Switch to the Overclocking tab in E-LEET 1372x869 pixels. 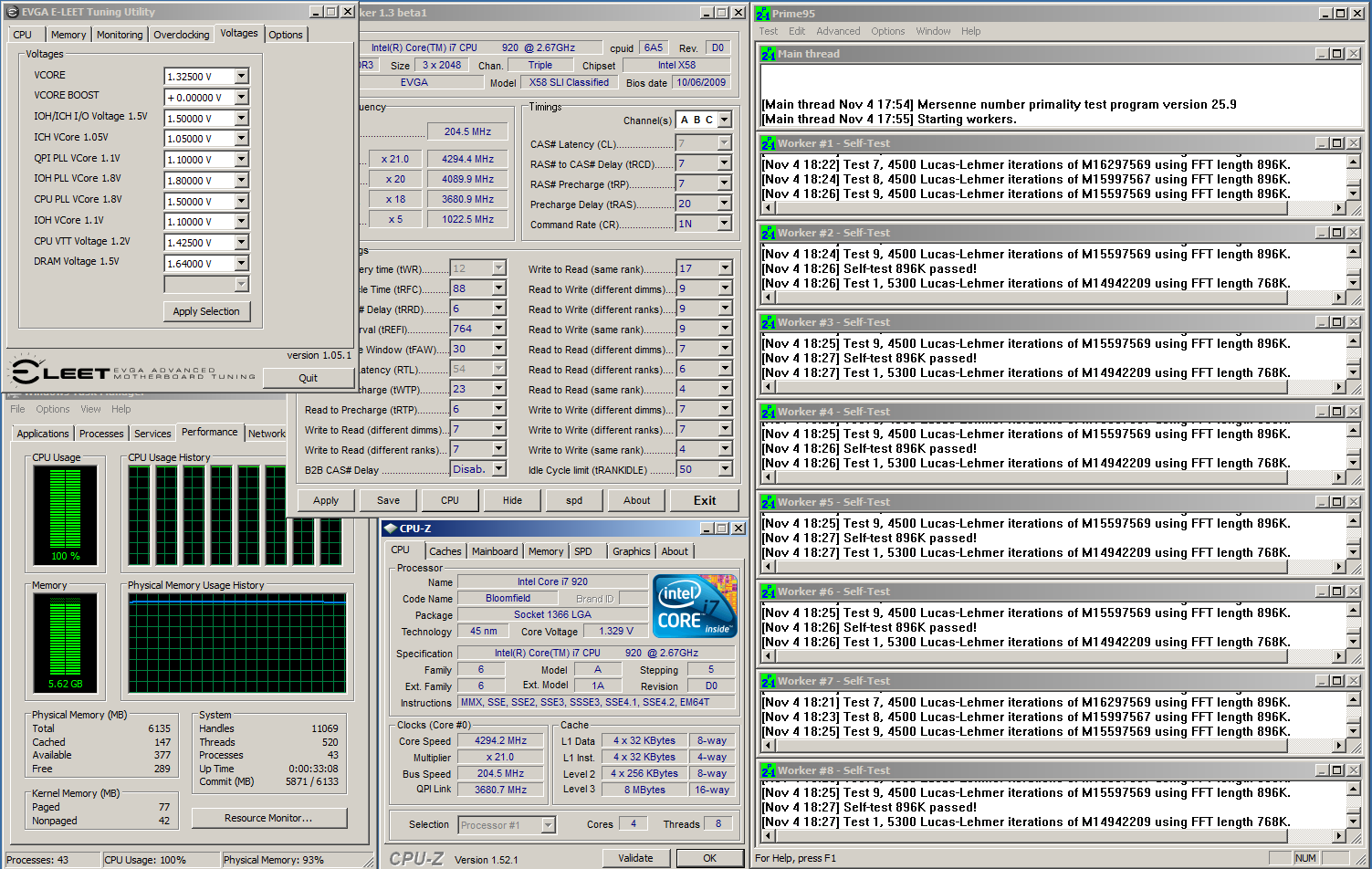point(181,35)
